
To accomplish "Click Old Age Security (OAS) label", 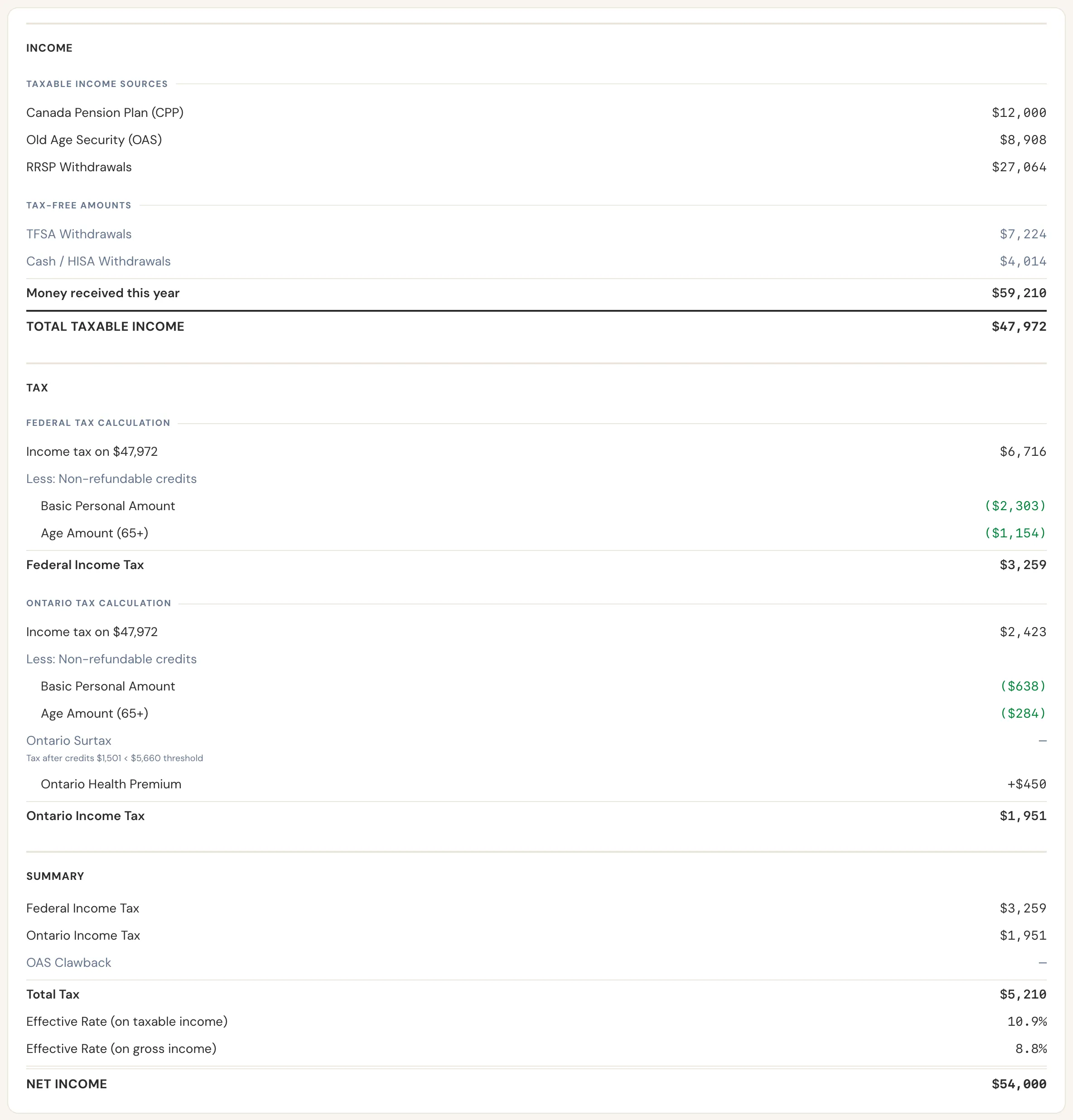I will click(94, 140).
